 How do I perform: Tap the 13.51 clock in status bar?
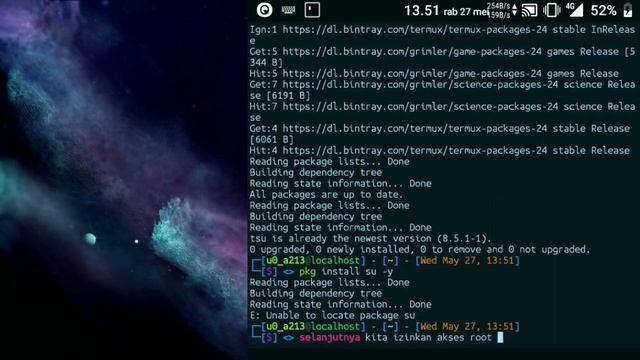coord(422,11)
